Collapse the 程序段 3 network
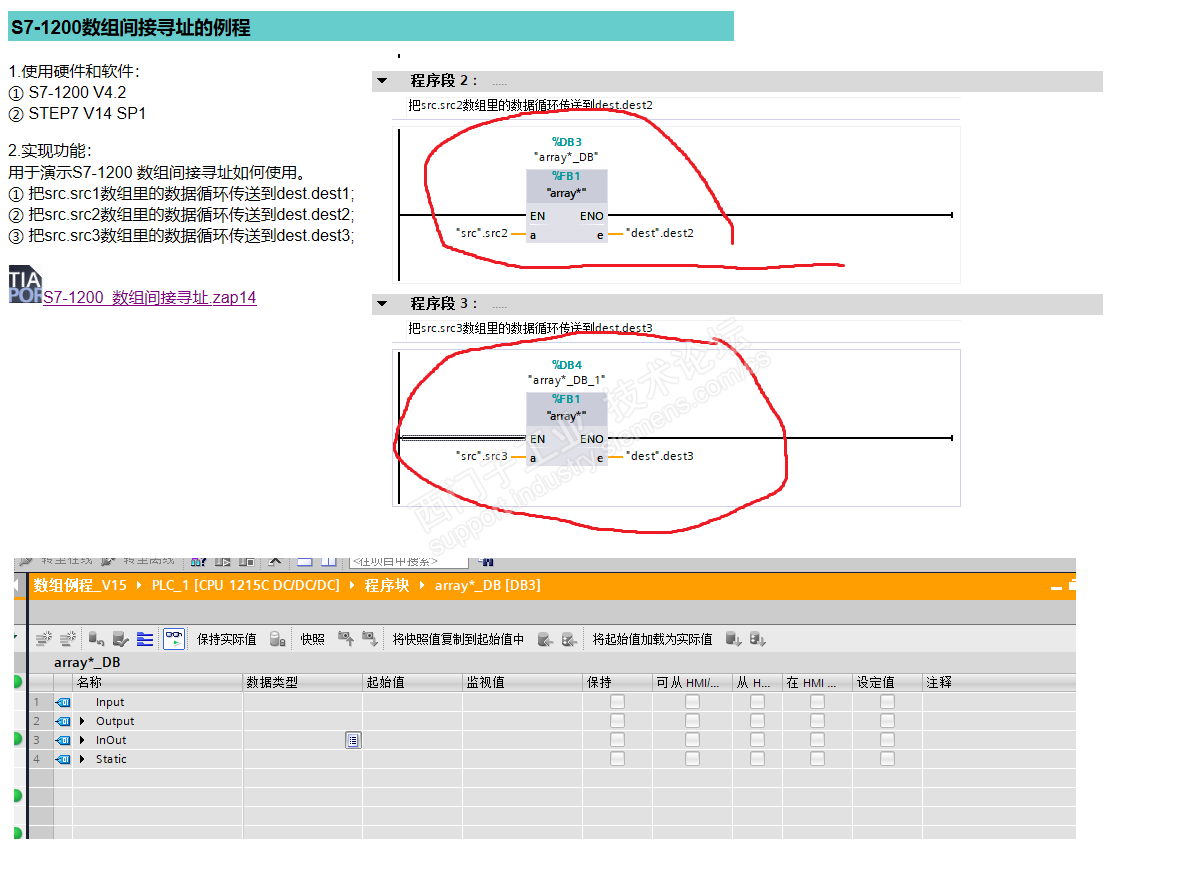This screenshot has width=1178, height=873. (x=382, y=304)
